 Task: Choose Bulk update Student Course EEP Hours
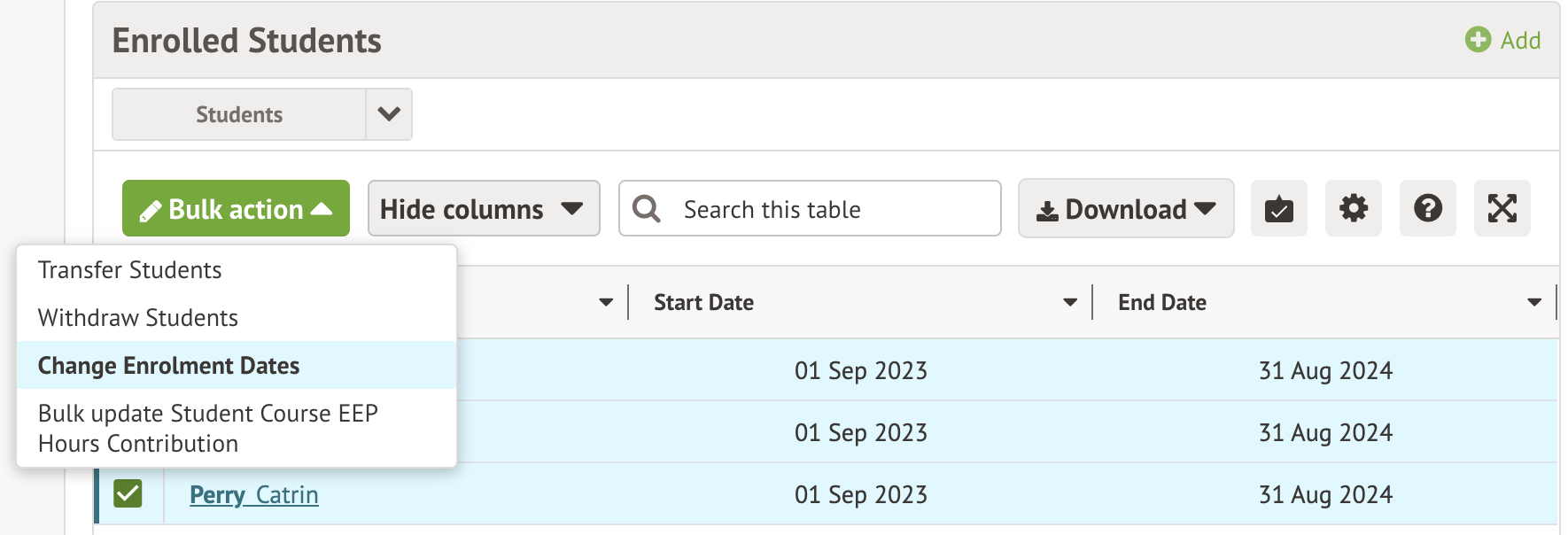[x=208, y=429]
